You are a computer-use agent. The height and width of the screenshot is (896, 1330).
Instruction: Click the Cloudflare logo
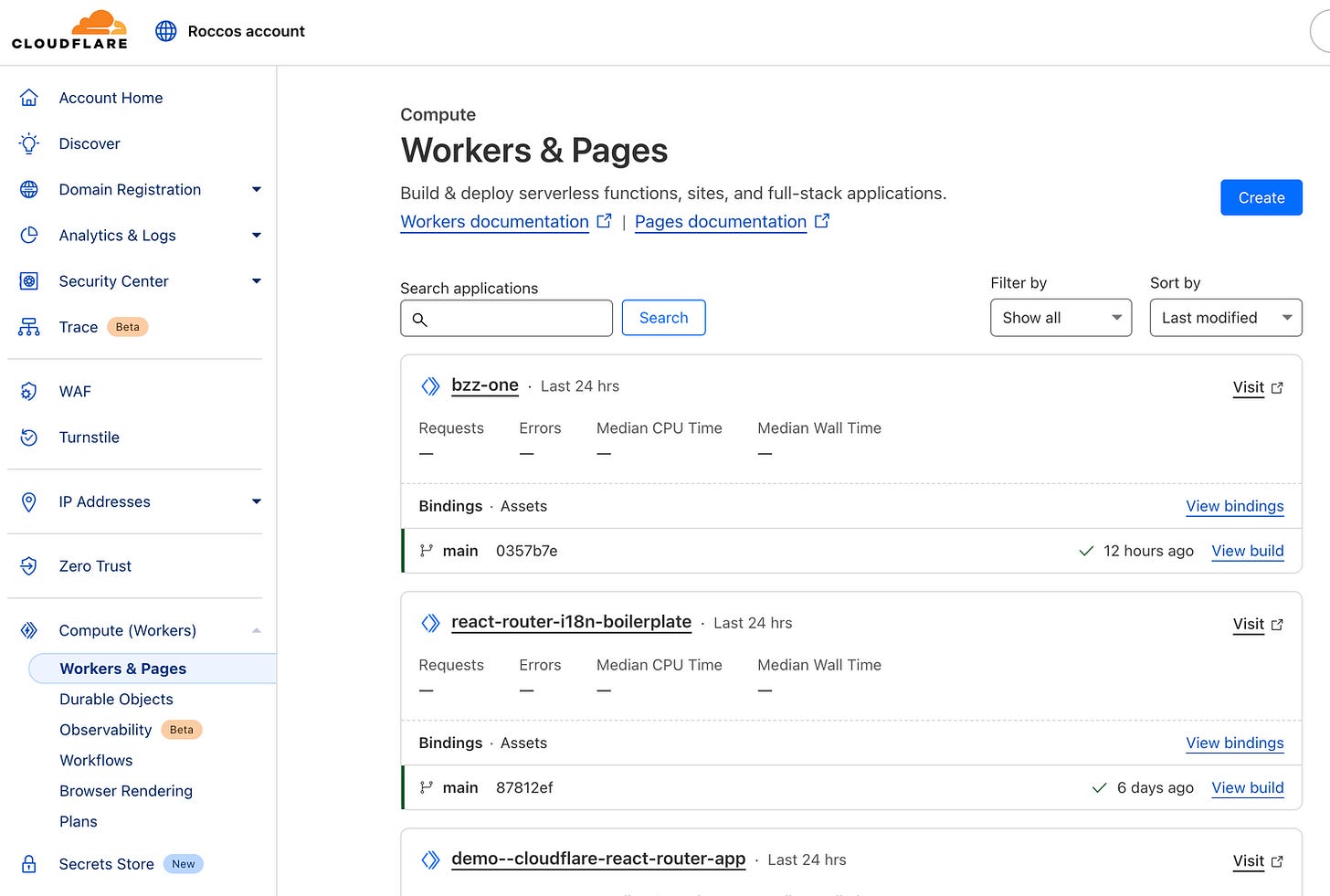pyautogui.click(x=69, y=30)
